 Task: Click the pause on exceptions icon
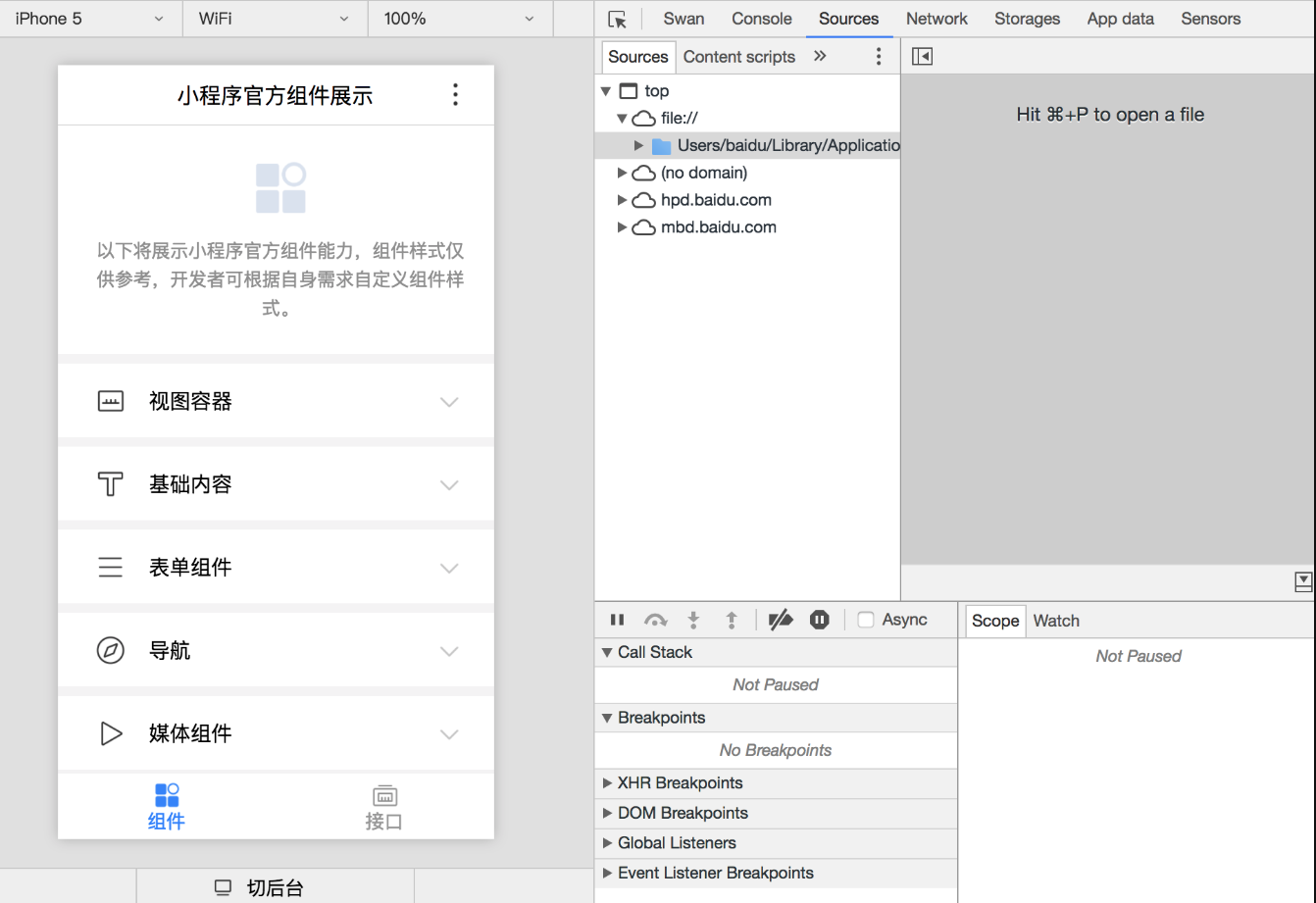click(820, 620)
